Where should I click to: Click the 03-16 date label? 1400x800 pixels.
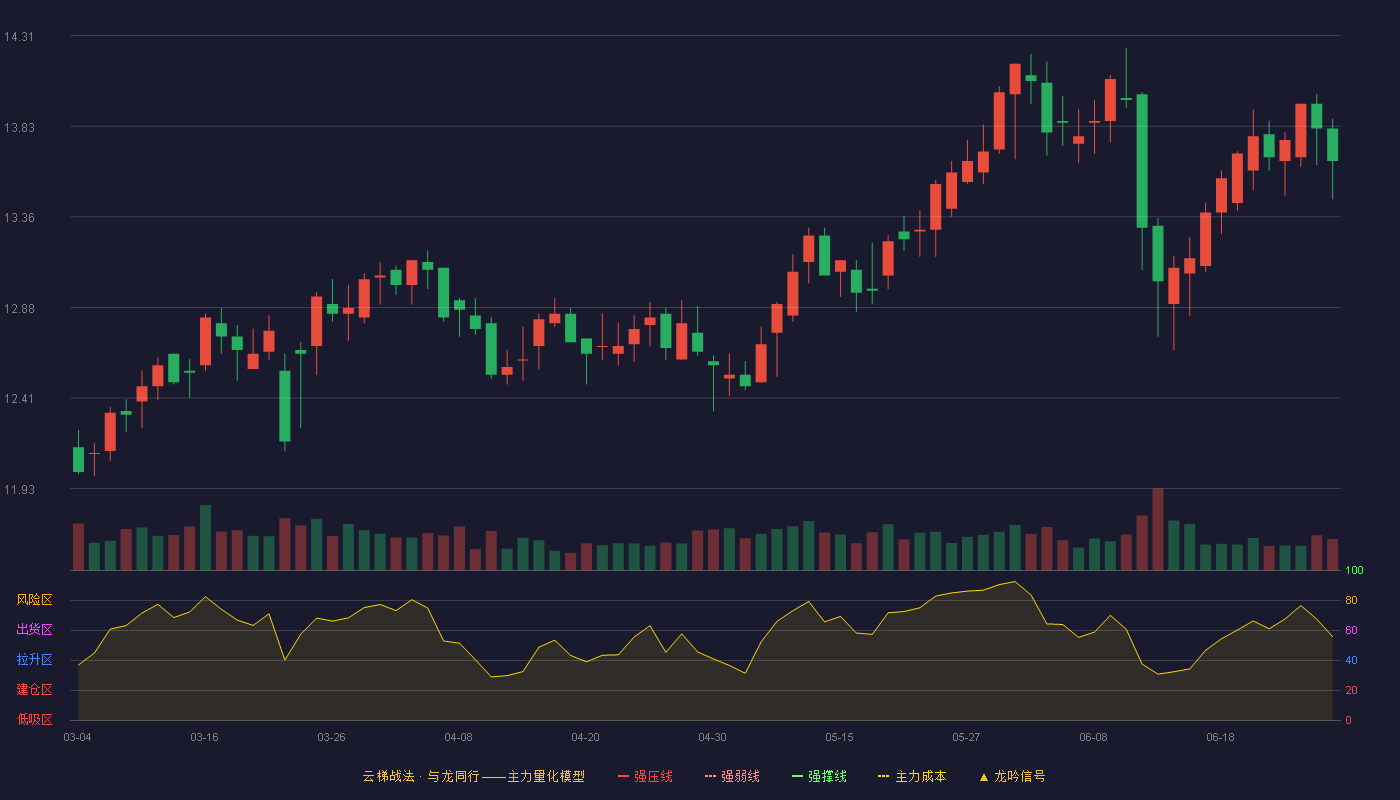[204, 737]
